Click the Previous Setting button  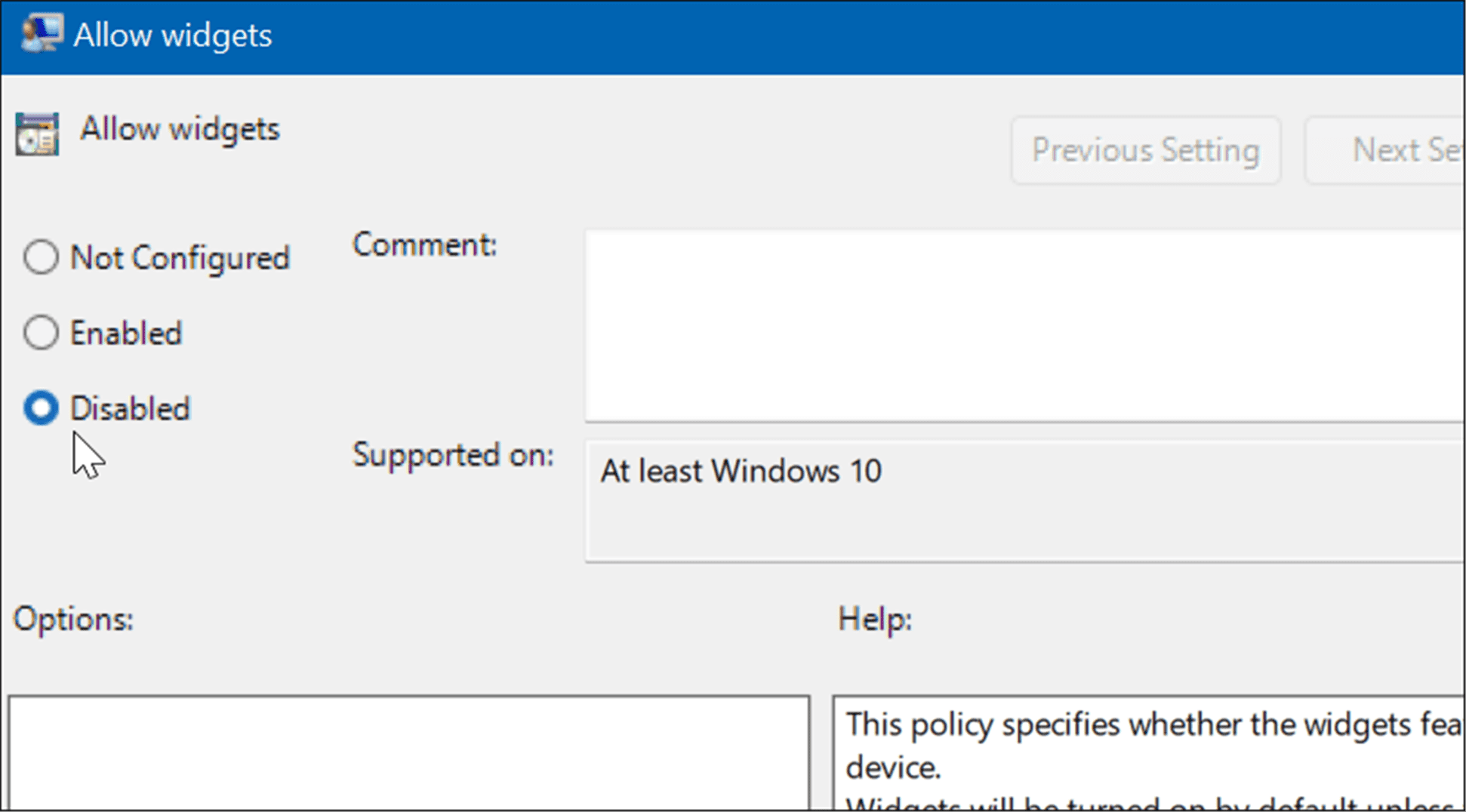(1144, 149)
